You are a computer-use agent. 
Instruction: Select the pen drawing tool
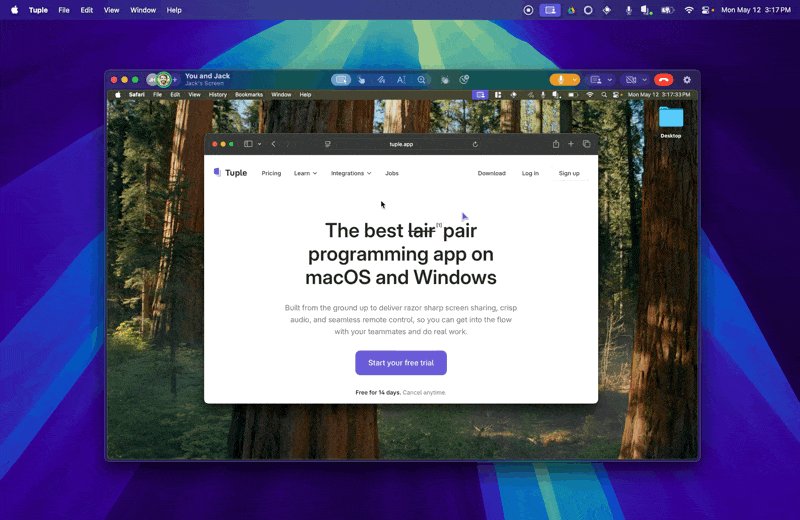click(381, 80)
